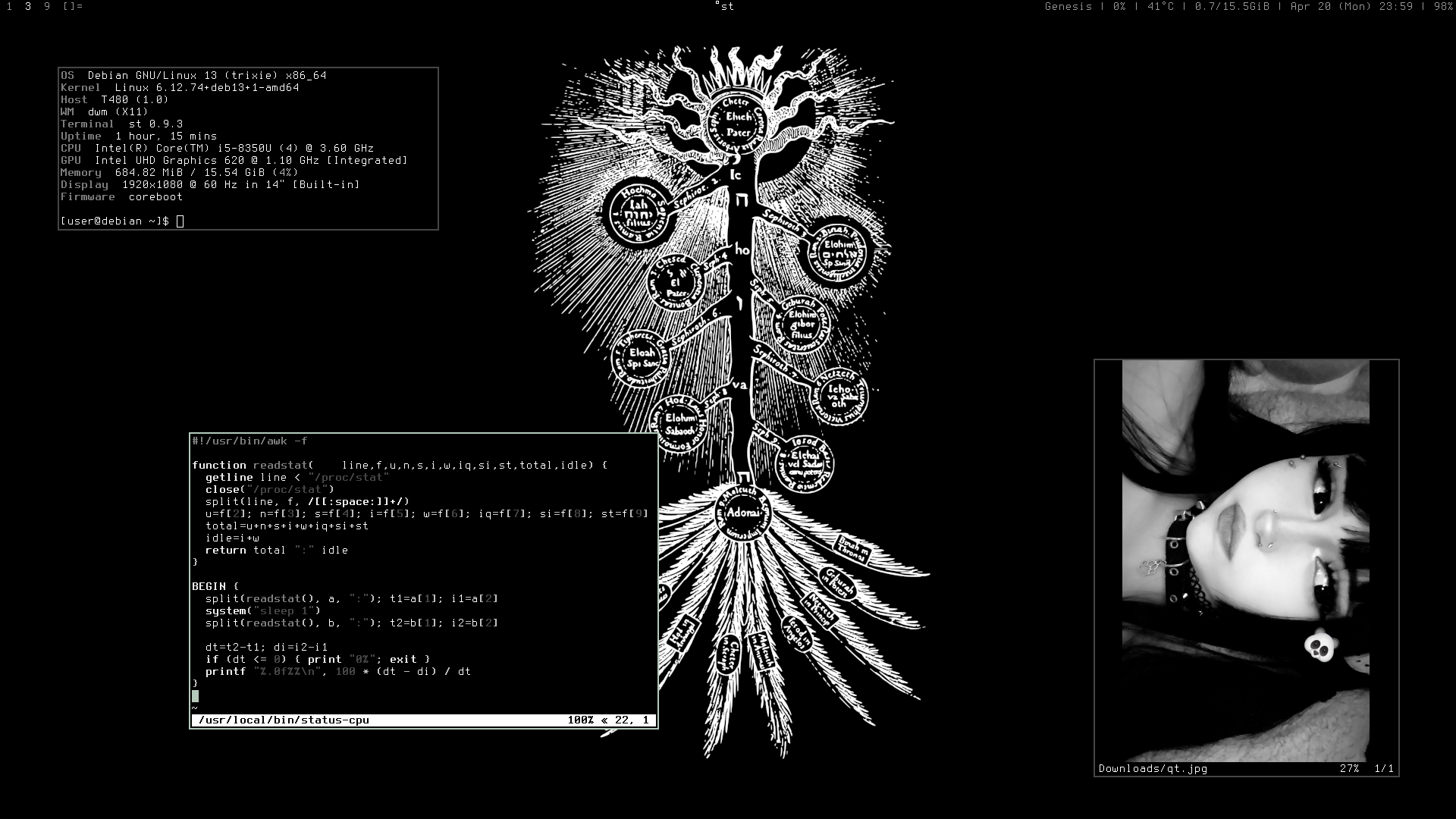This screenshot has width=1456, height=819.
Task: Click the Downloads/qt.jpg filename label
Action: tap(1153, 769)
